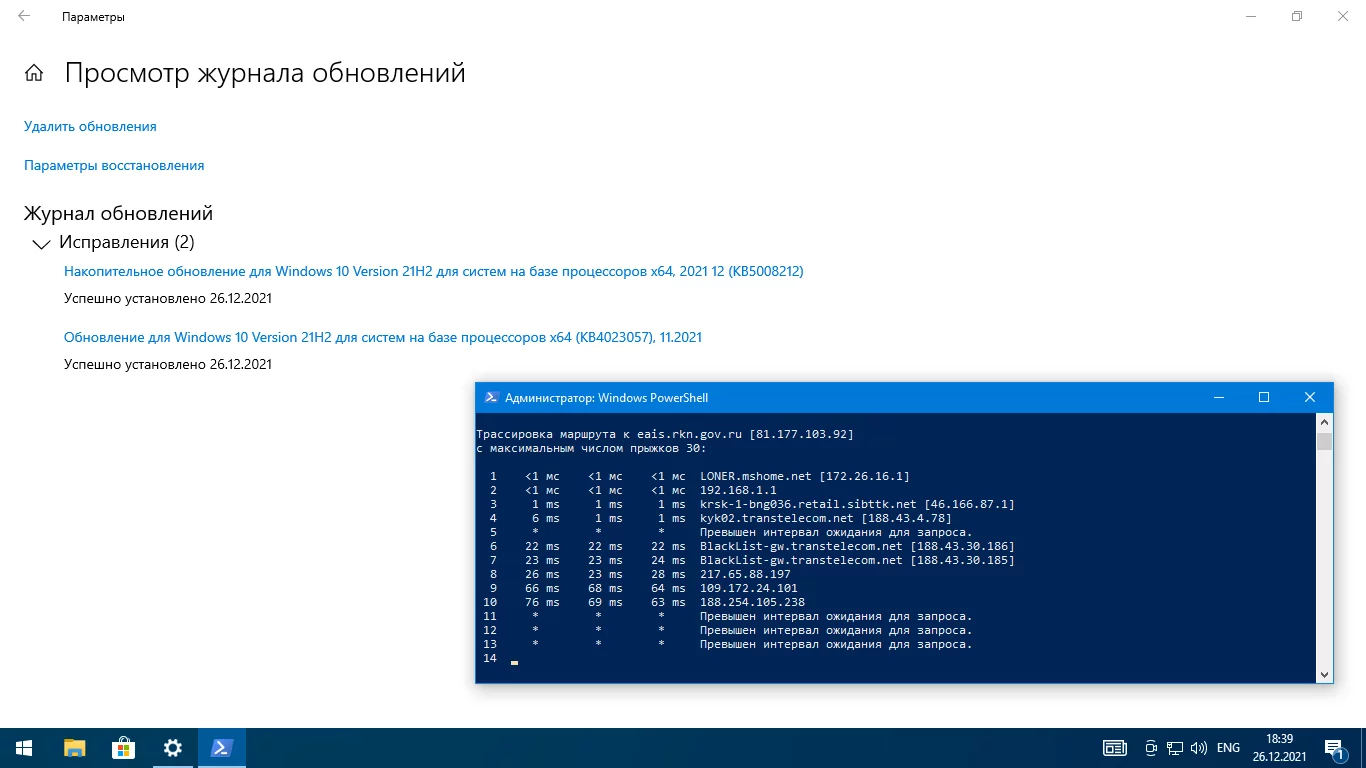Click the Meet Now tray icon
Image resolution: width=1366 pixels, height=768 pixels.
click(x=1151, y=748)
